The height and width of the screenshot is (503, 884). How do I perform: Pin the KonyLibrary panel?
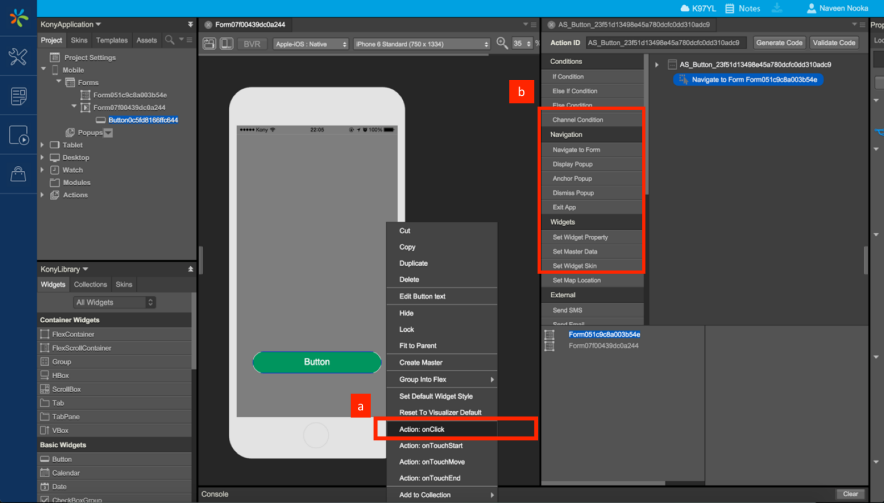pos(190,270)
